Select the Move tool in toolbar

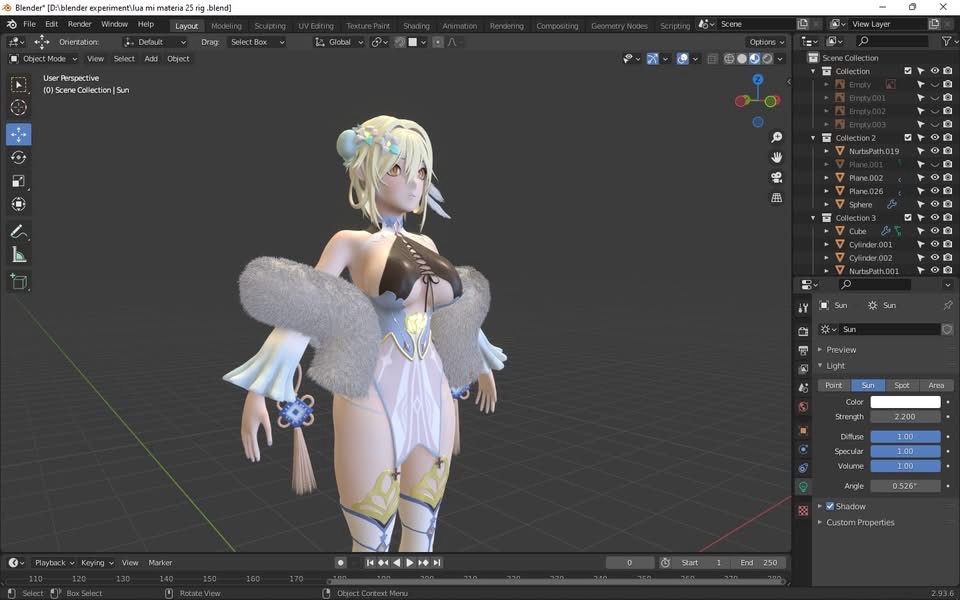coord(19,134)
